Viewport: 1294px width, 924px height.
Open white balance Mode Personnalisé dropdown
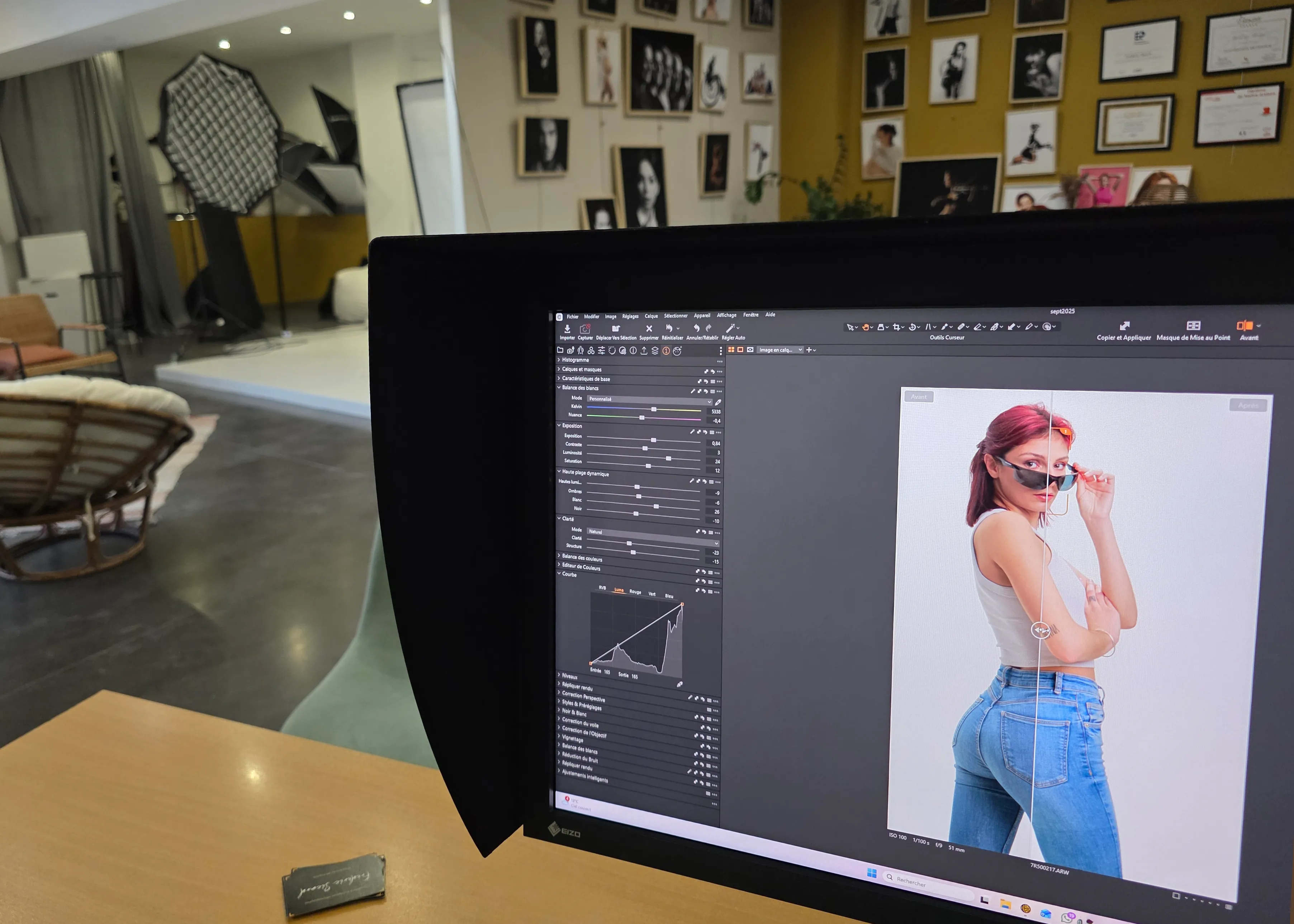[x=649, y=400]
